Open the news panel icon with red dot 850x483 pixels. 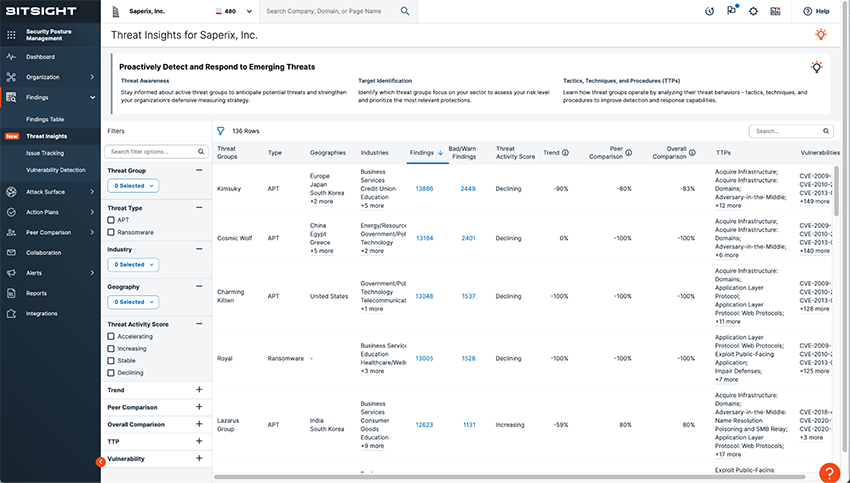(775, 11)
